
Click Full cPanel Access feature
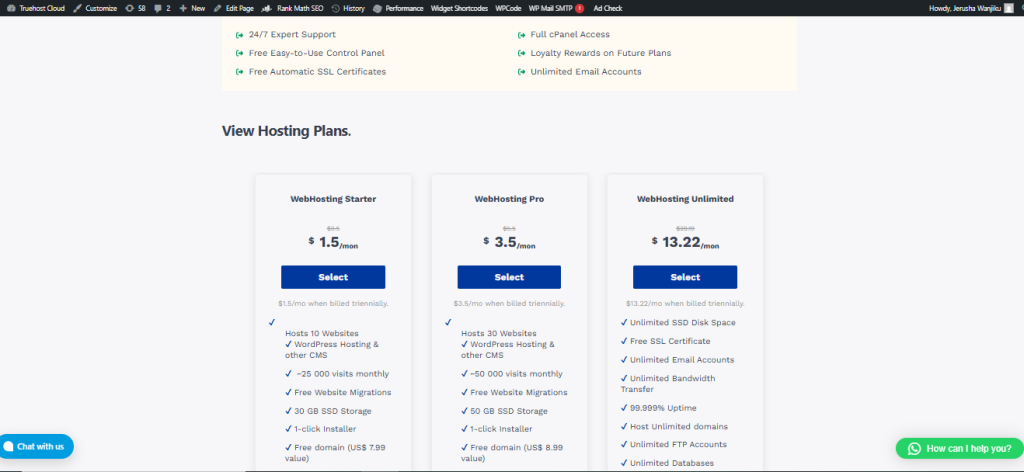(570, 35)
